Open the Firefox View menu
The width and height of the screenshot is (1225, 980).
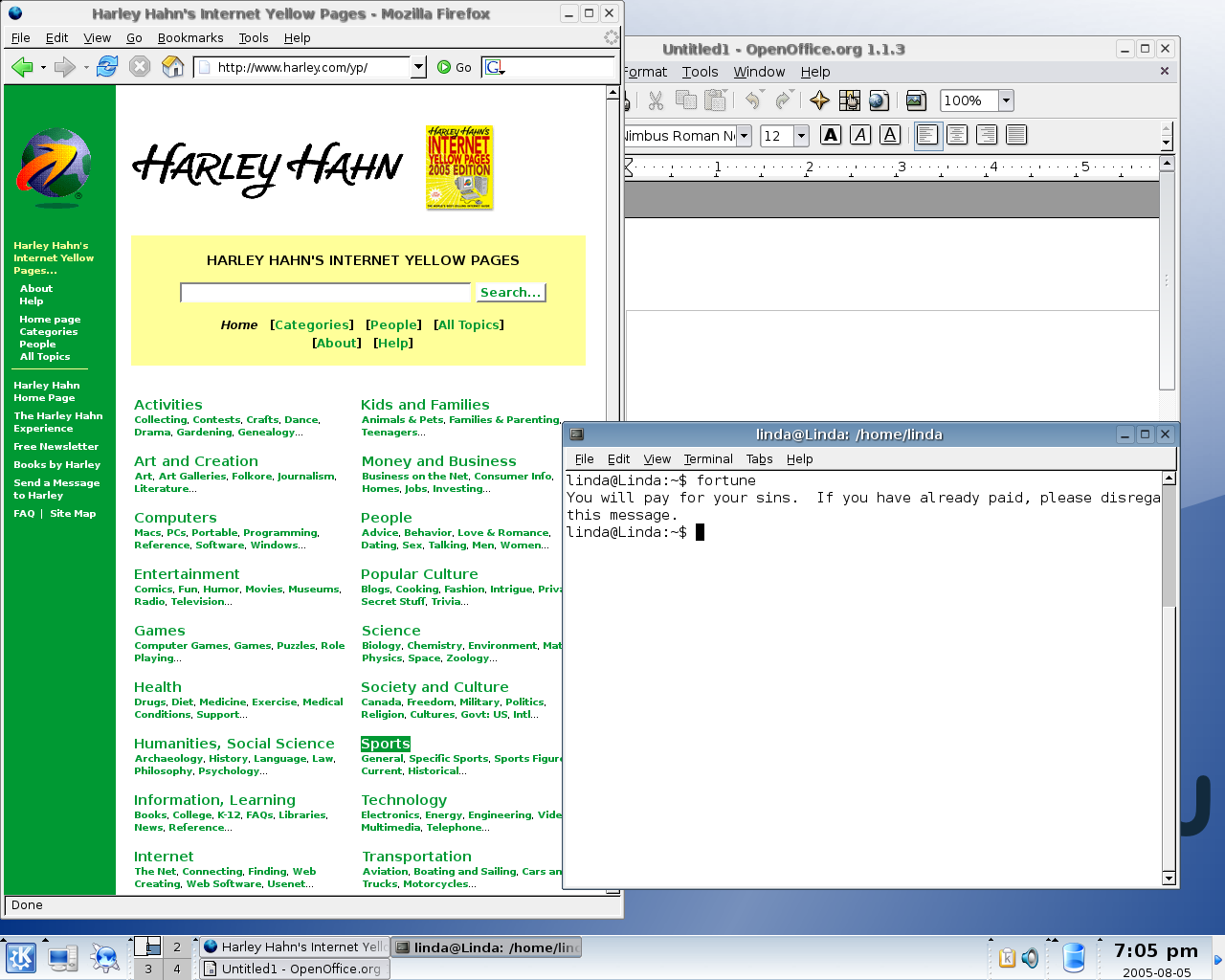(x=97, y=38)
